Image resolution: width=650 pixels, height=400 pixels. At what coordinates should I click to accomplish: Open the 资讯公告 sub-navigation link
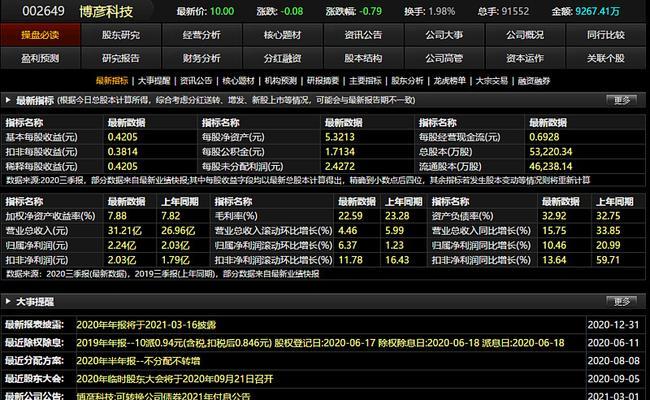click(x=196, y=81)
